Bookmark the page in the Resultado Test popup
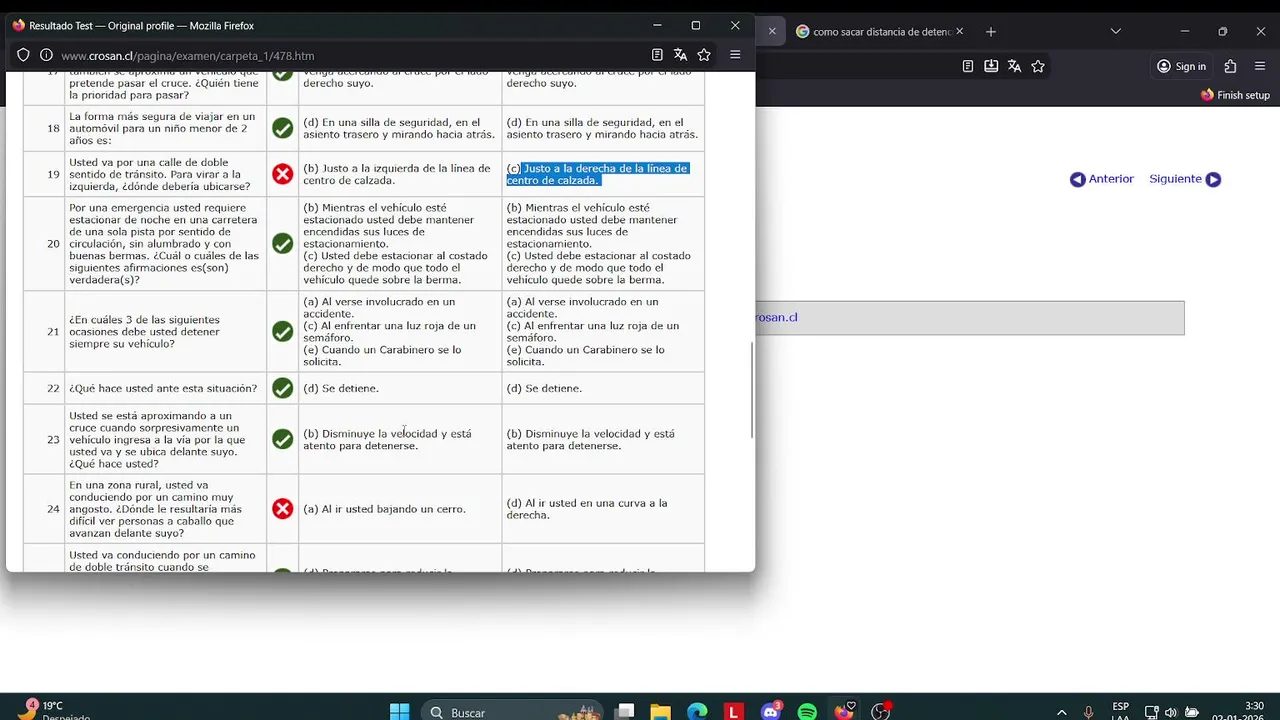1280x720 pixels. click(x=704, y=55)
